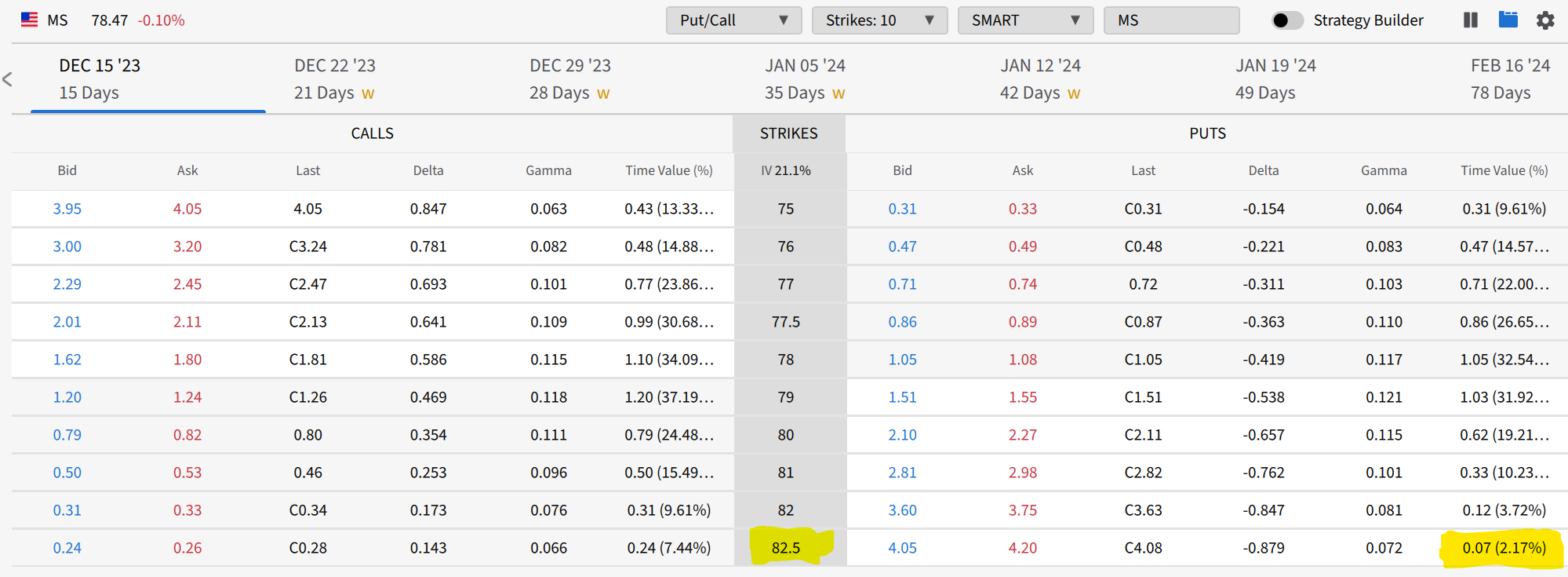Screen dimensions: 1568x577
Task: Click the put ask 4.20 at strike 82.5
Action: point(1023,548)
